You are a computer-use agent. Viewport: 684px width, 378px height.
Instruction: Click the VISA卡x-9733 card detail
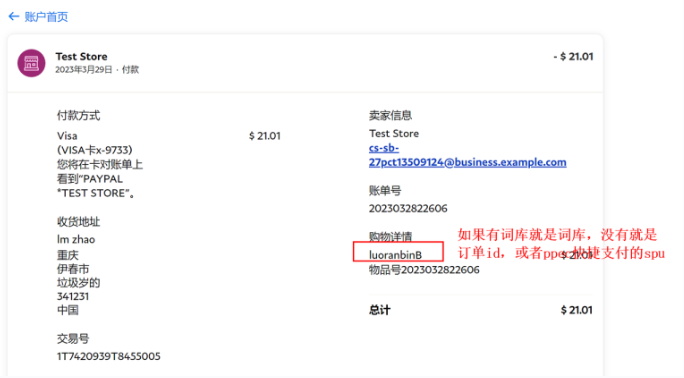pyautogui.click(x=95, y=150)
